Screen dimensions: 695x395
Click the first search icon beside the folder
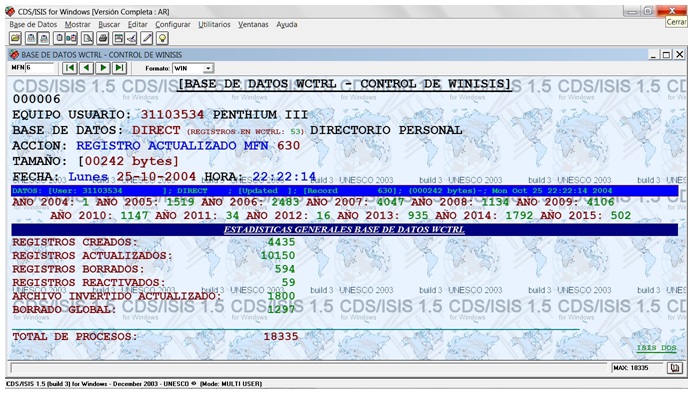(x=31, y=39)
